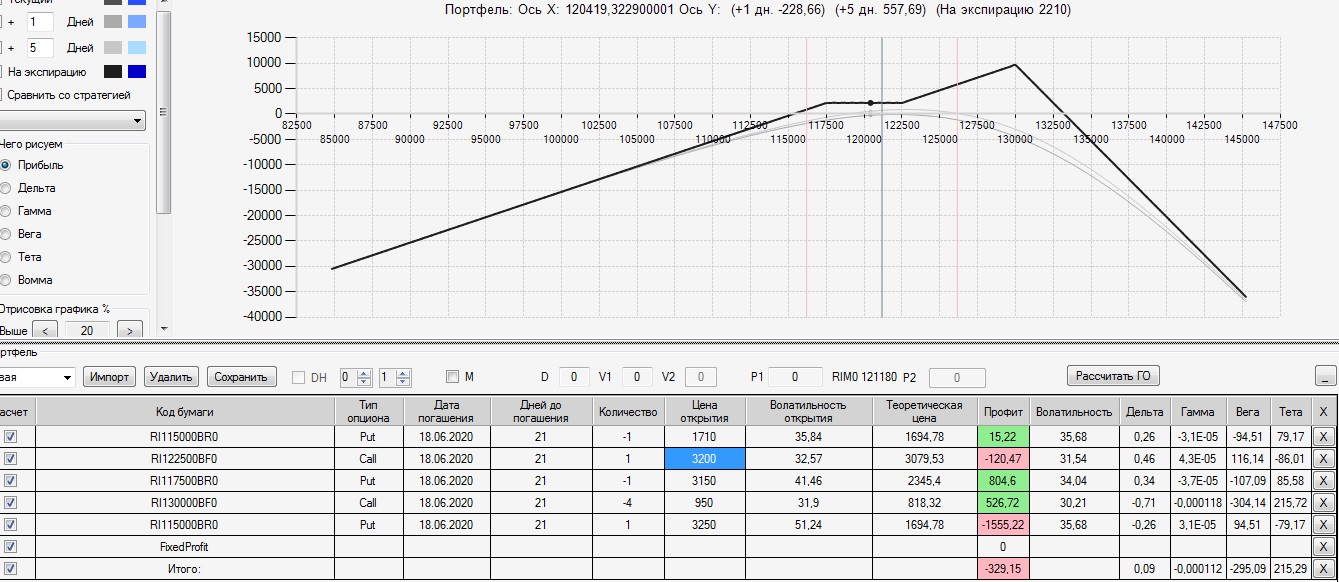Click X on the Итого row
Screen dimensions: 1339x582
point(1322,569)
